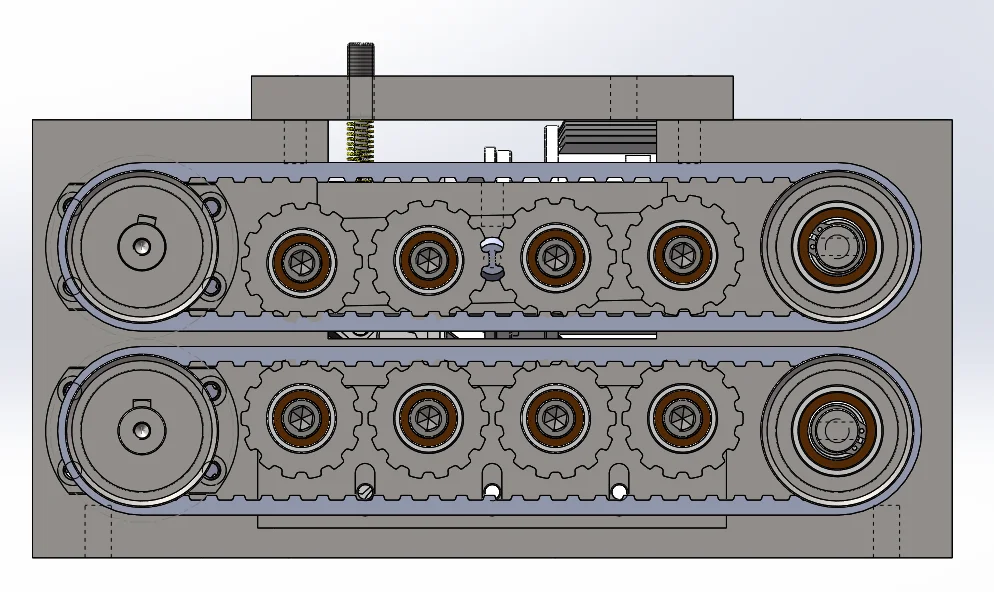Select the keyed drive pulley of the lower belt
994x592 pixels.
[142, 430]
